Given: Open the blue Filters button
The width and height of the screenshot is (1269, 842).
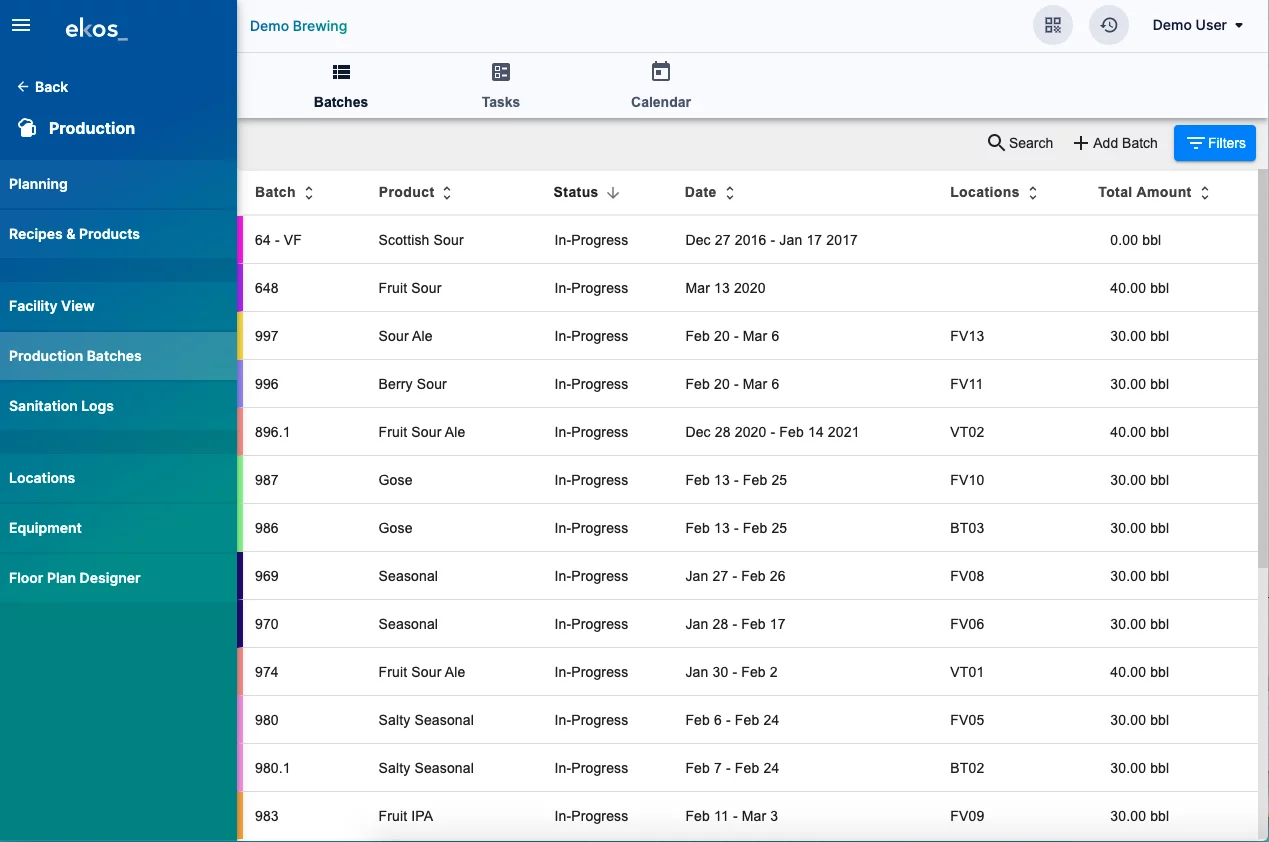Looking at the screenshot, I should (1215, 143).
